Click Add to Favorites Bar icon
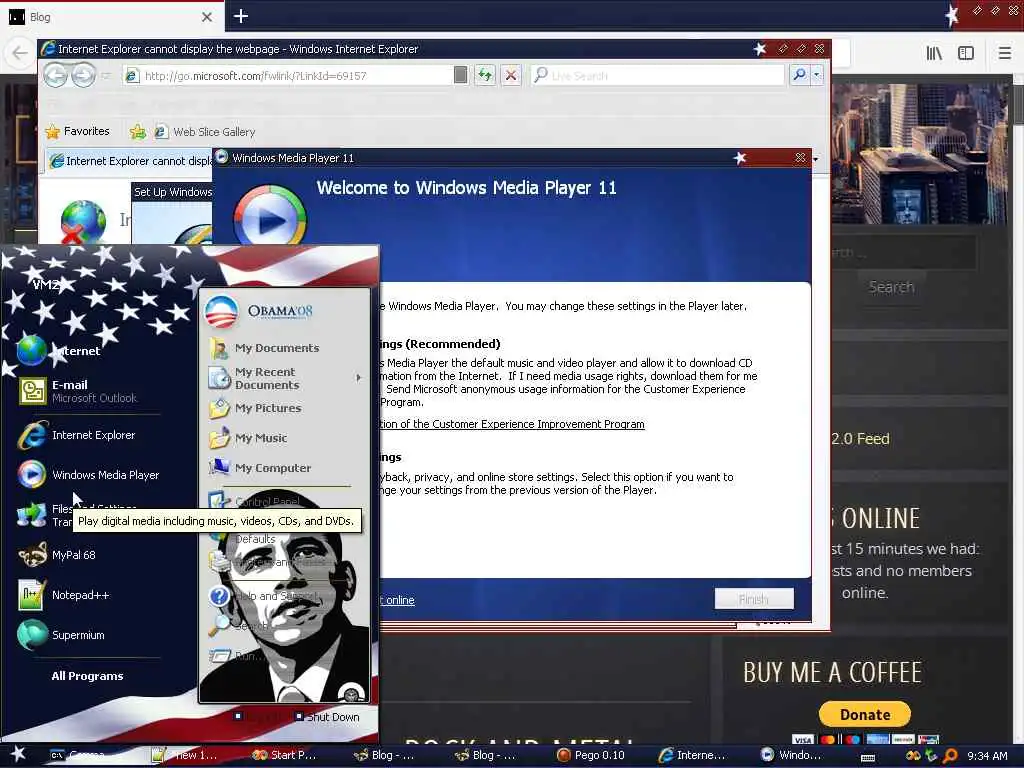 click(138, 132)
